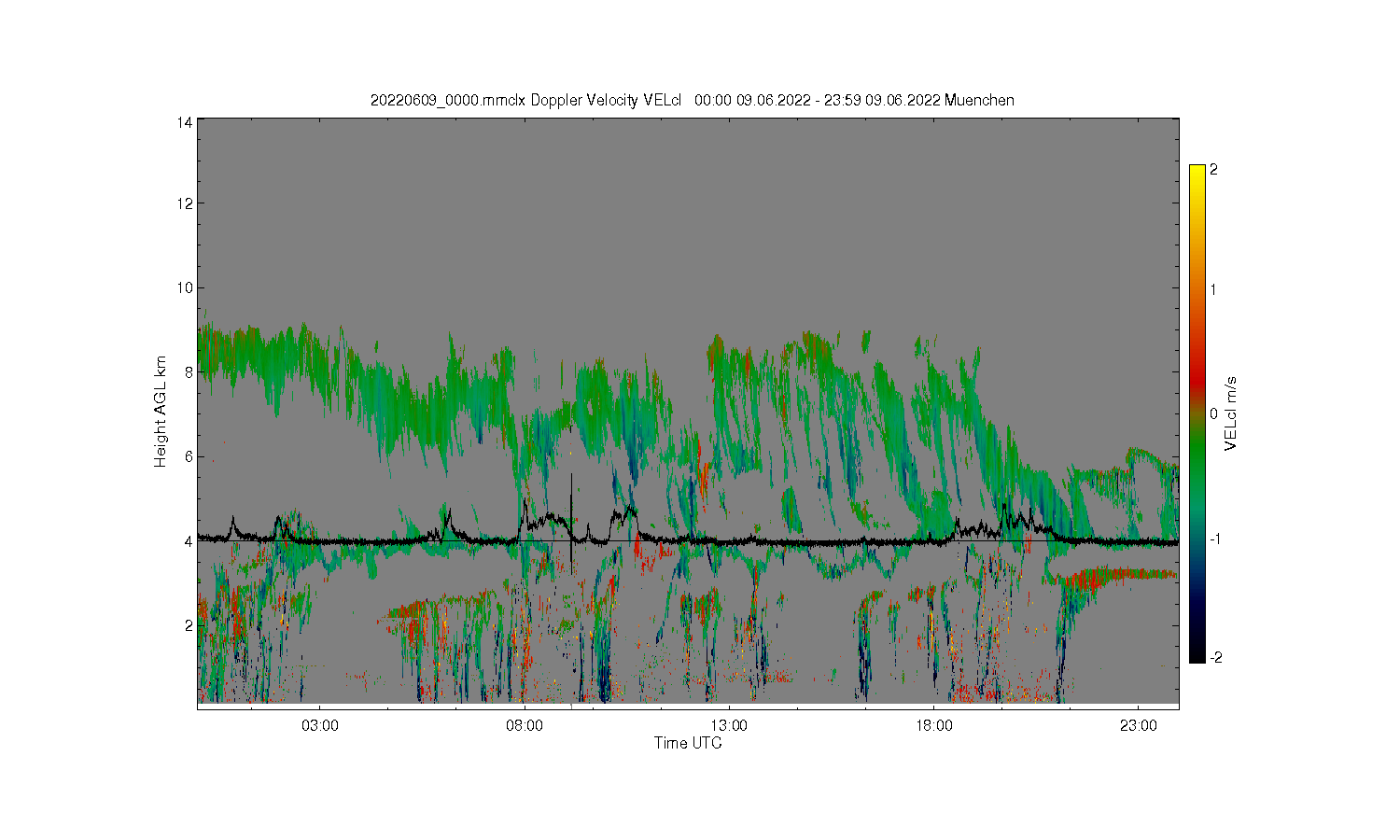The width and height of the screenshot is (1400, 840).
Task: Click the height tick label '12'
Action: [185, 203]
